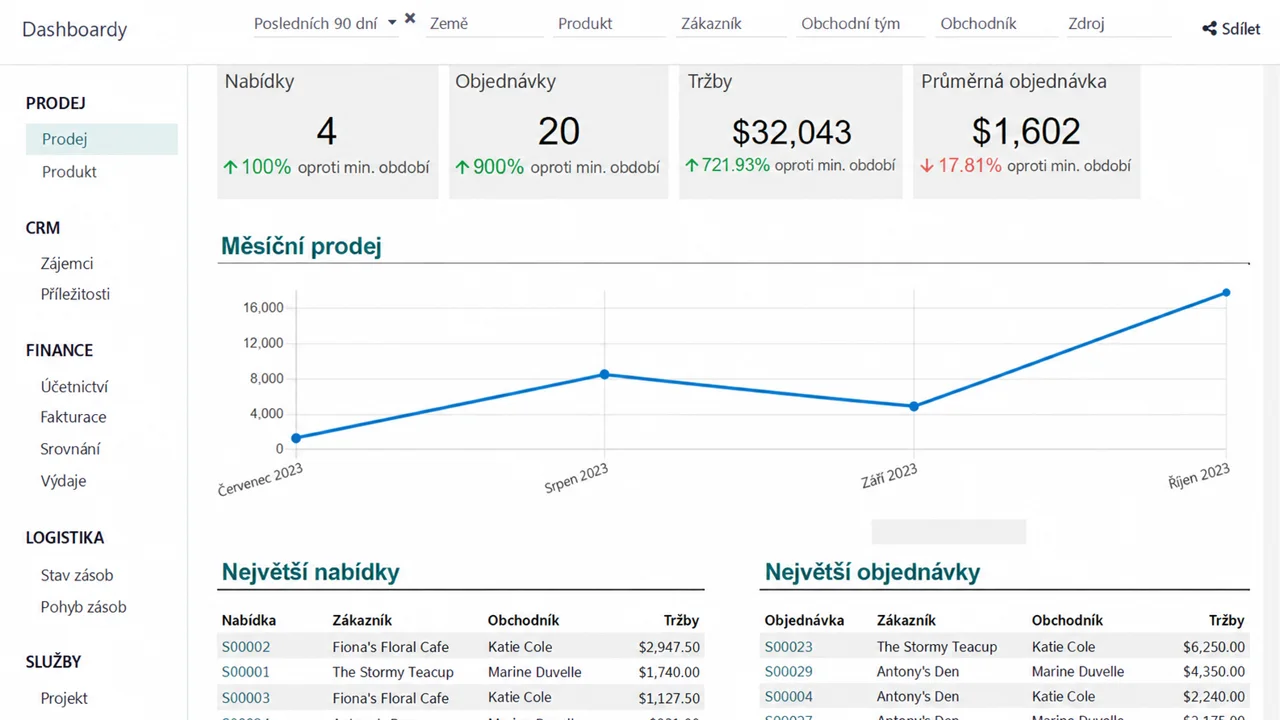Click the Tržby $32,043 KPI card

click(x=791, y=132)
